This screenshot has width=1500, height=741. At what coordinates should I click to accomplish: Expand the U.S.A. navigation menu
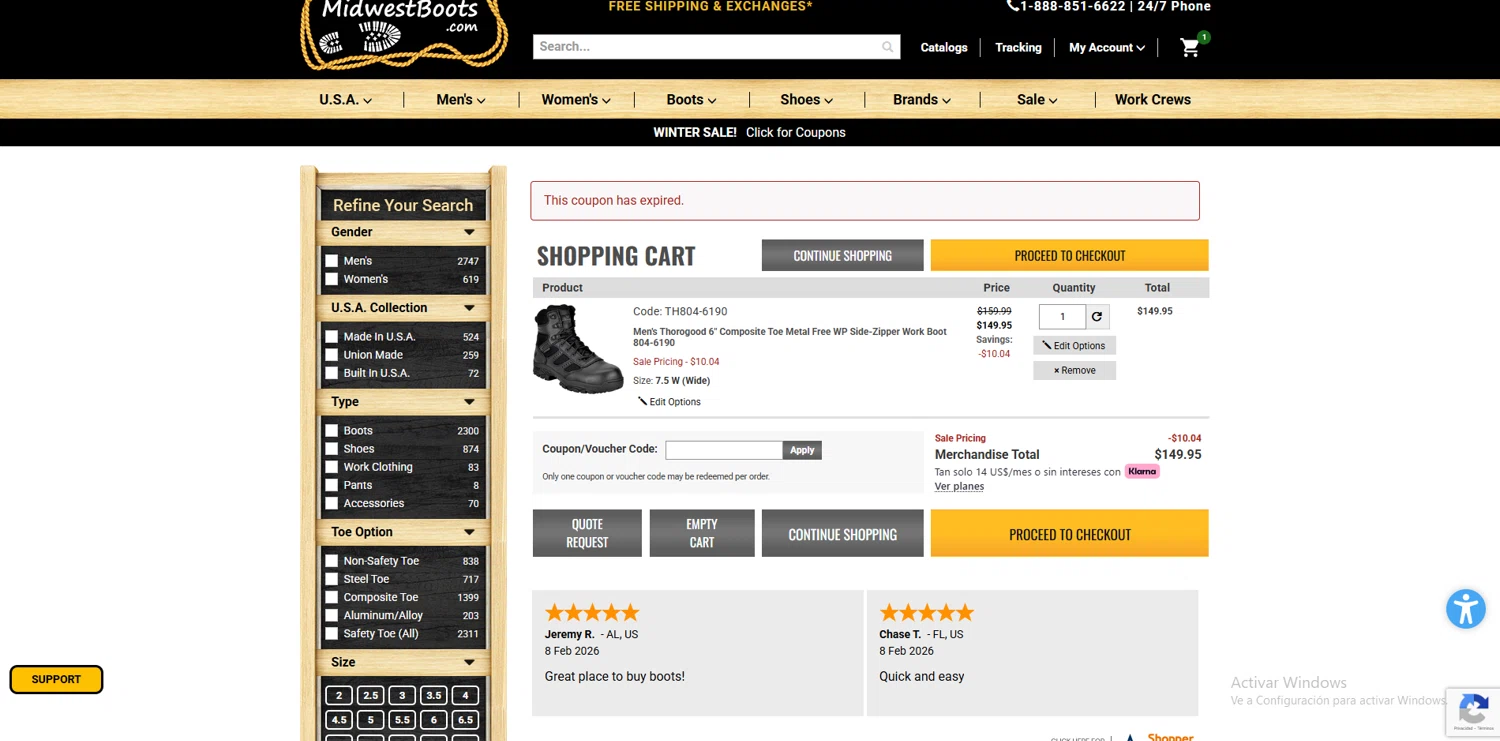pos(346,99)
